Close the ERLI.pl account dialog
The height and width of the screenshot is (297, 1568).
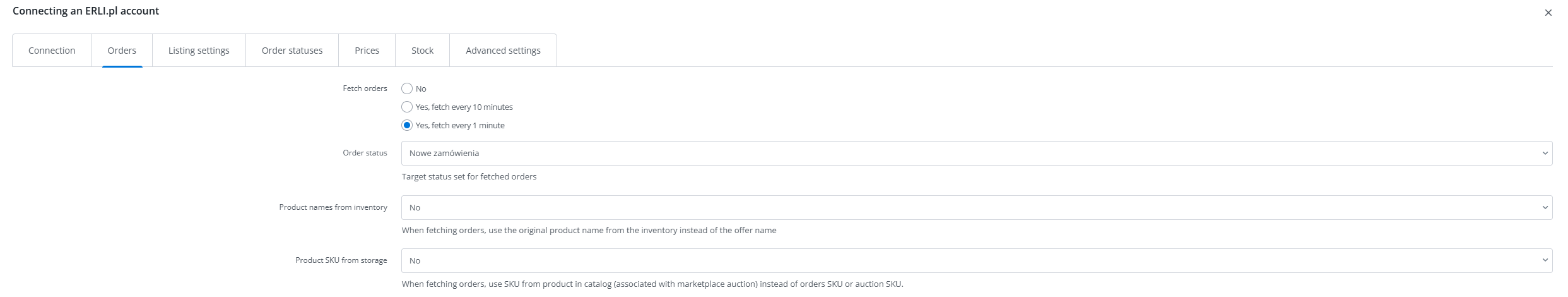tap(1548, 13)
